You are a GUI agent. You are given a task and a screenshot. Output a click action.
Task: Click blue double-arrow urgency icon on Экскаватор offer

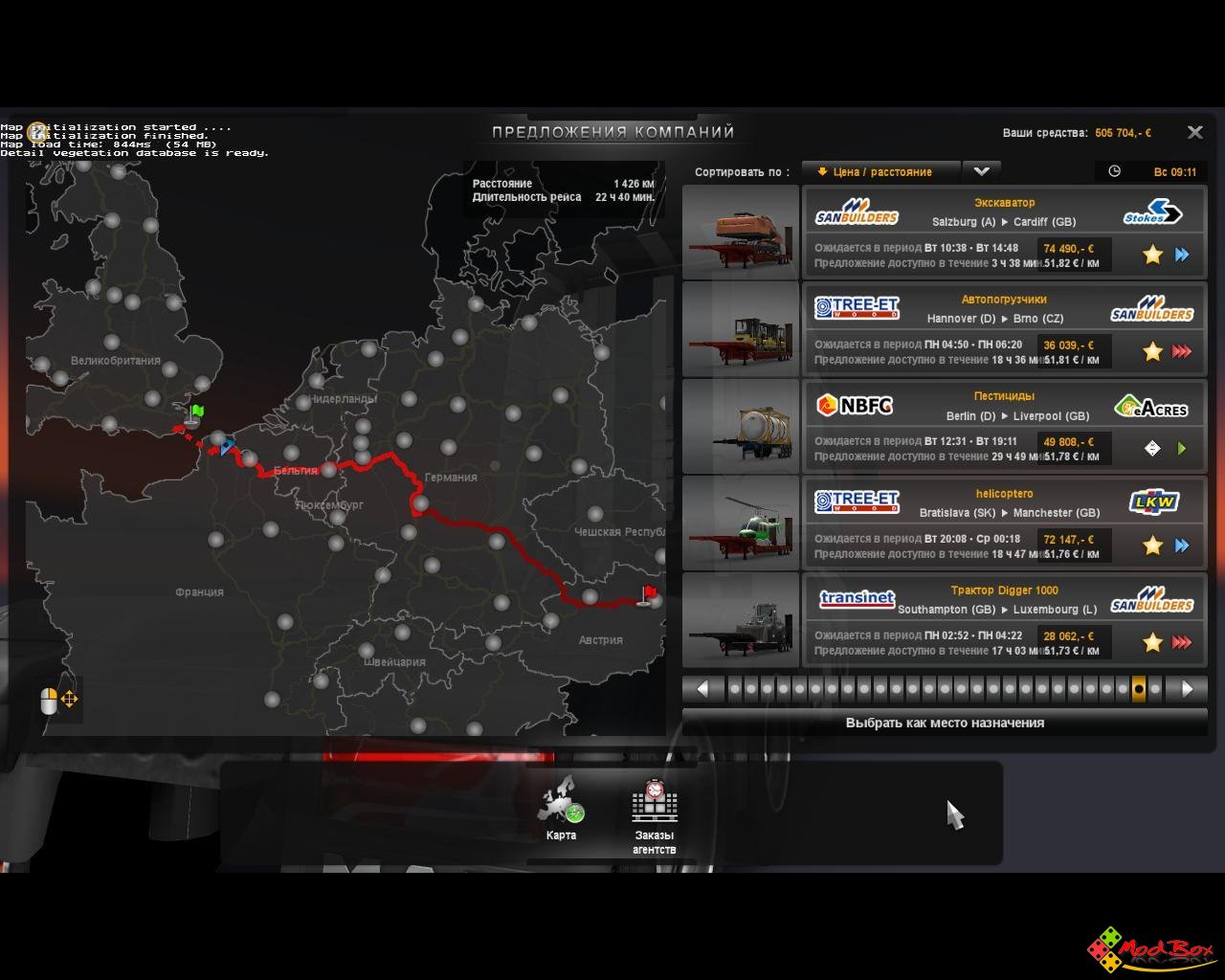1182,255
